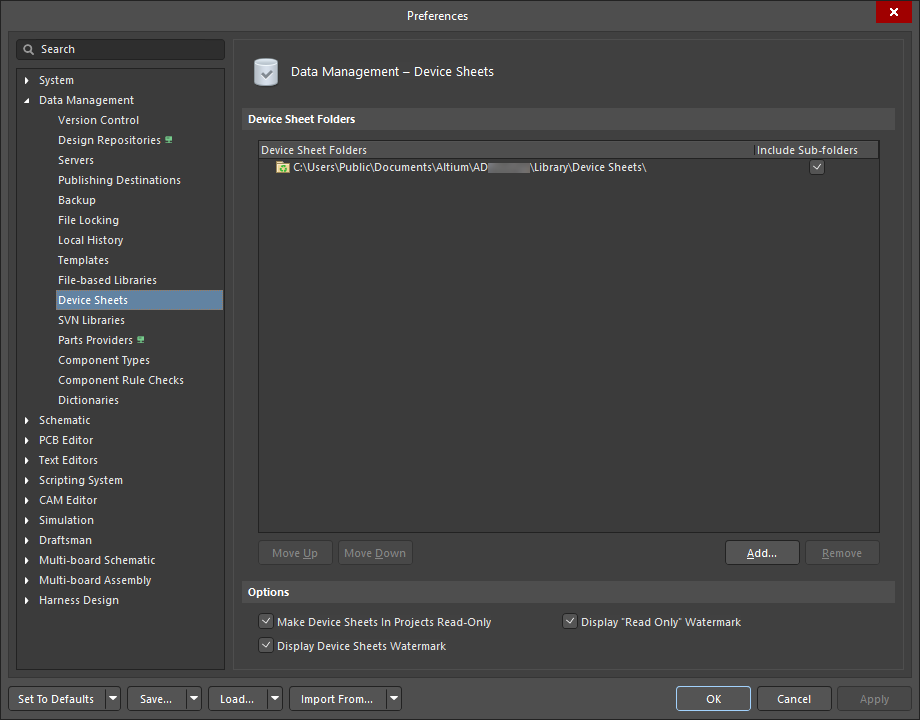Image resolution: width=920 pixels, height=720 pixels.
Task: Click the Move Down button
Action: [375, 553]
